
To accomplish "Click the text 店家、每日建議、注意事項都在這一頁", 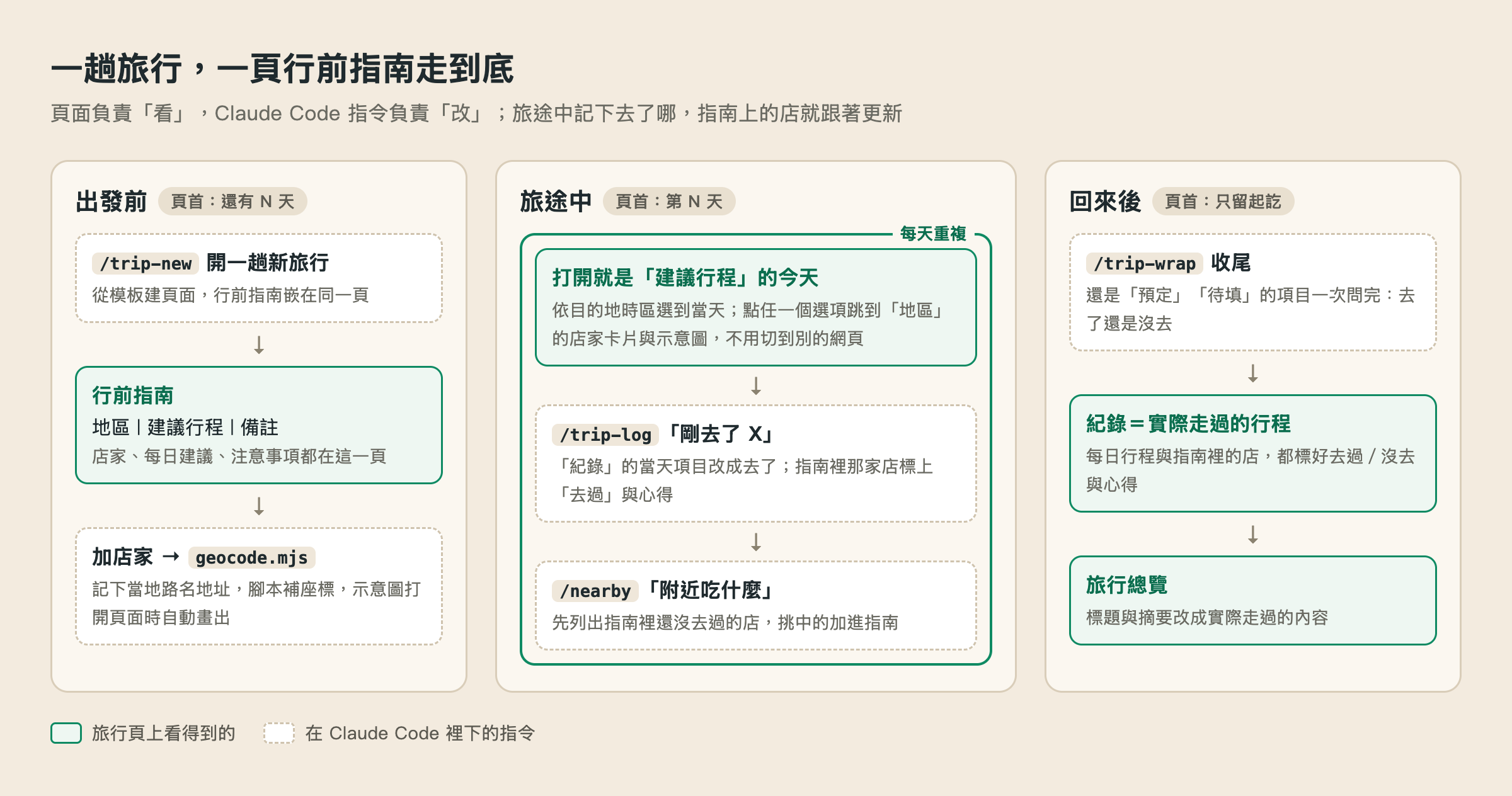I will point(239,456).
